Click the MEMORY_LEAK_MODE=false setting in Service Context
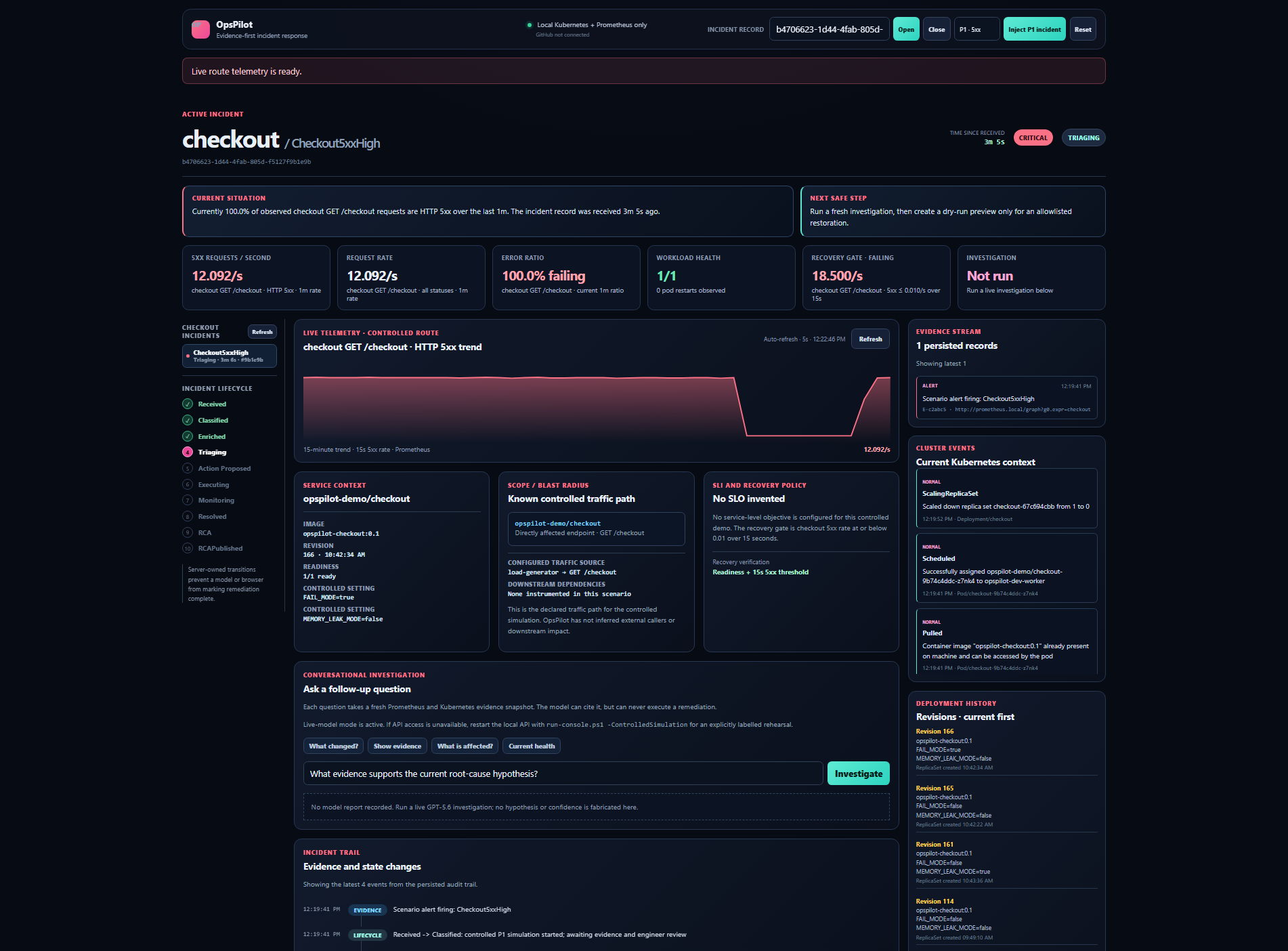The image size is (1288, 951). 343,619
